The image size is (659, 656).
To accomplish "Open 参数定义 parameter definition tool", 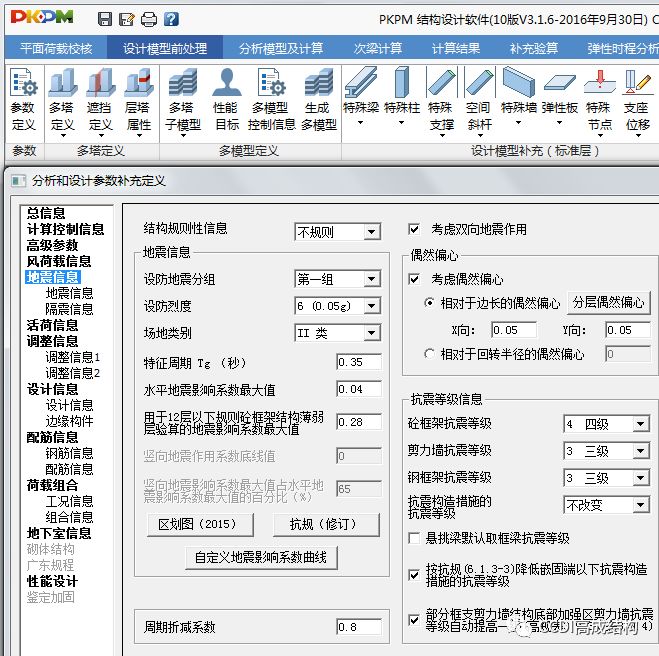I will click(x=24, y=100).
